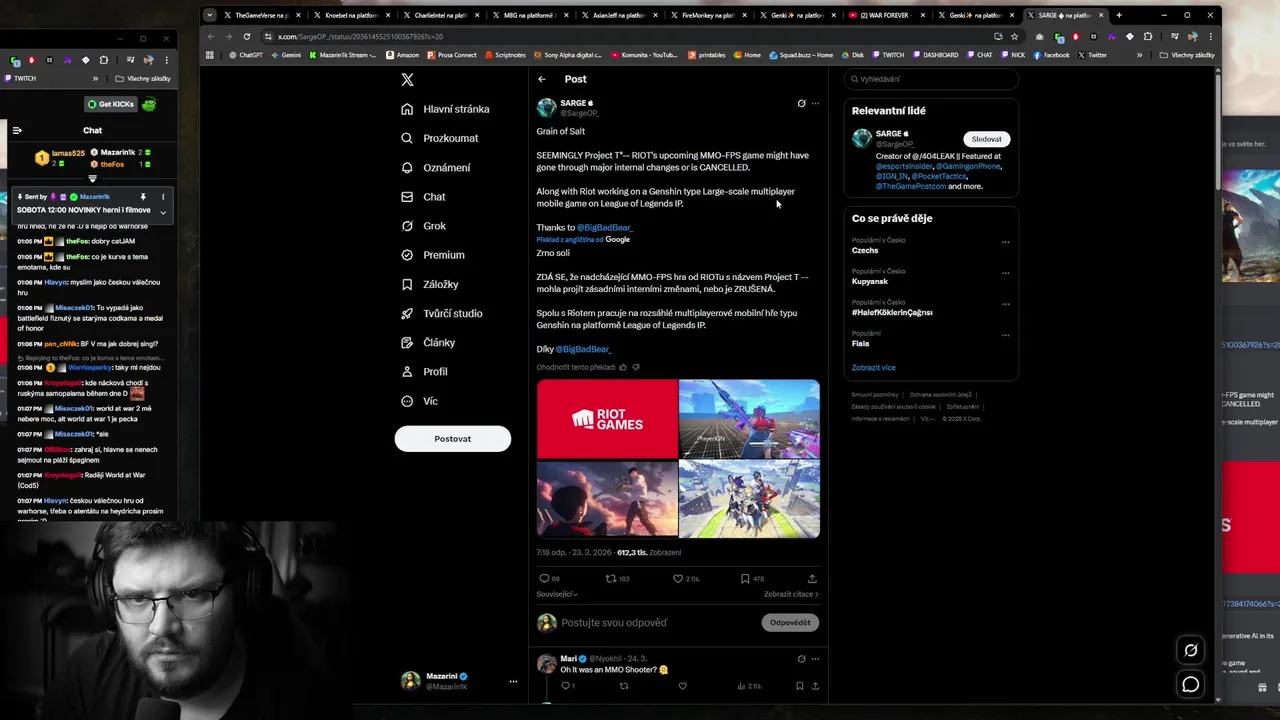
Task: Open Premium in the X sidebar
Action: [433, 255]
